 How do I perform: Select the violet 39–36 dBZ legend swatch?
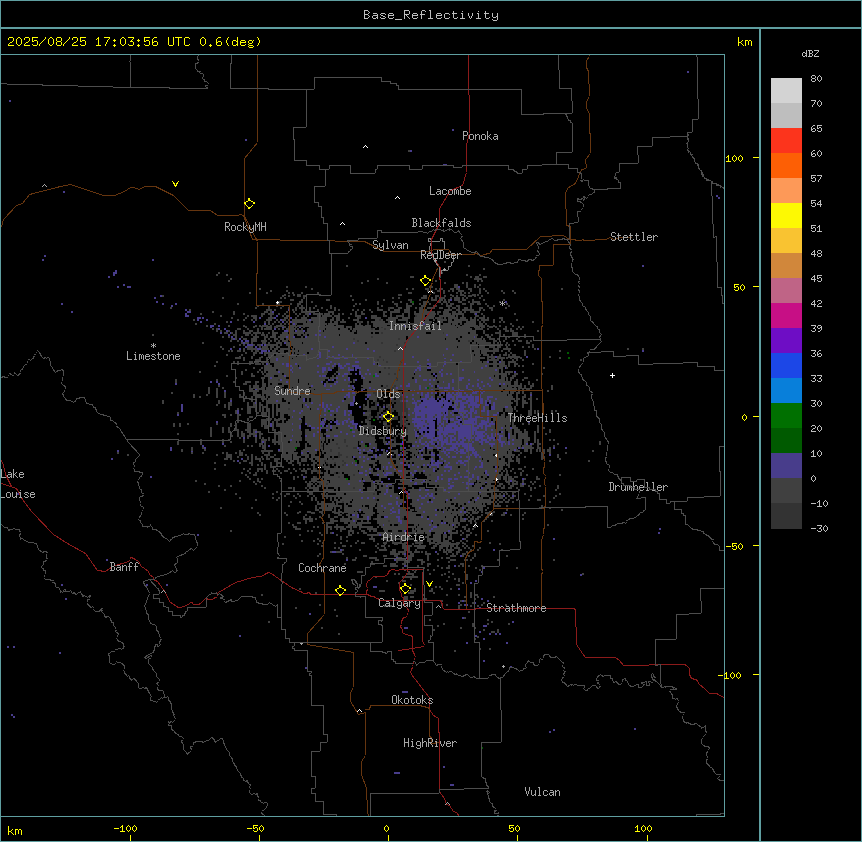point(786,340)
